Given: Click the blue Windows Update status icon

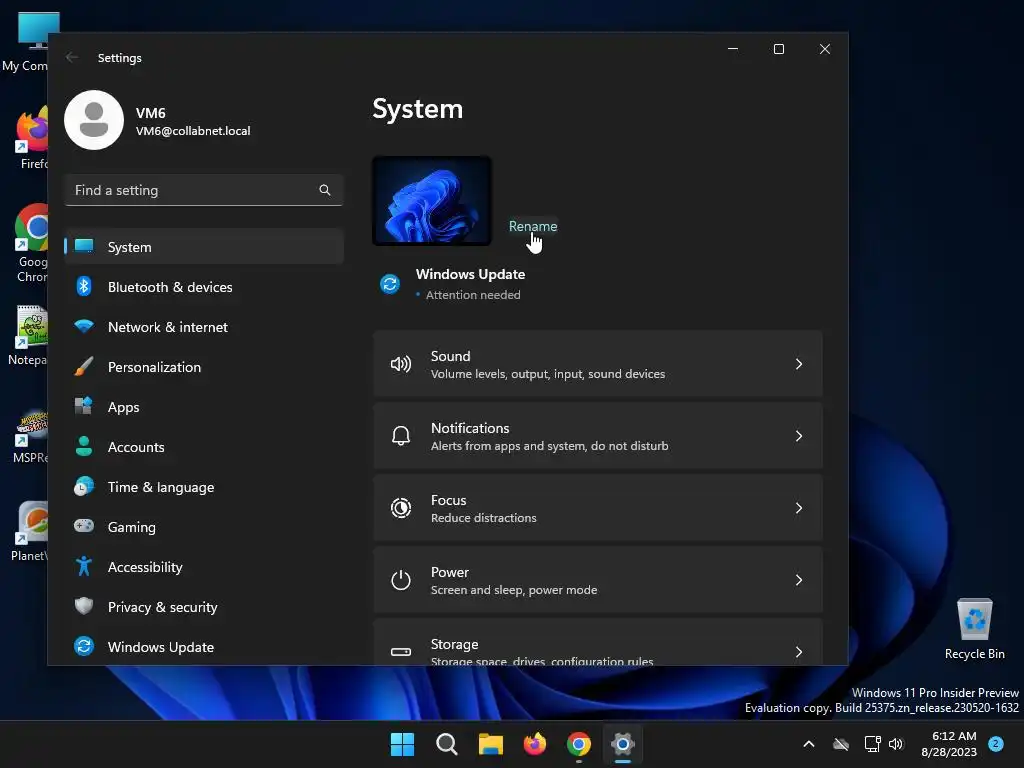Looking at the screenshot, I should [x=390, y=284].
